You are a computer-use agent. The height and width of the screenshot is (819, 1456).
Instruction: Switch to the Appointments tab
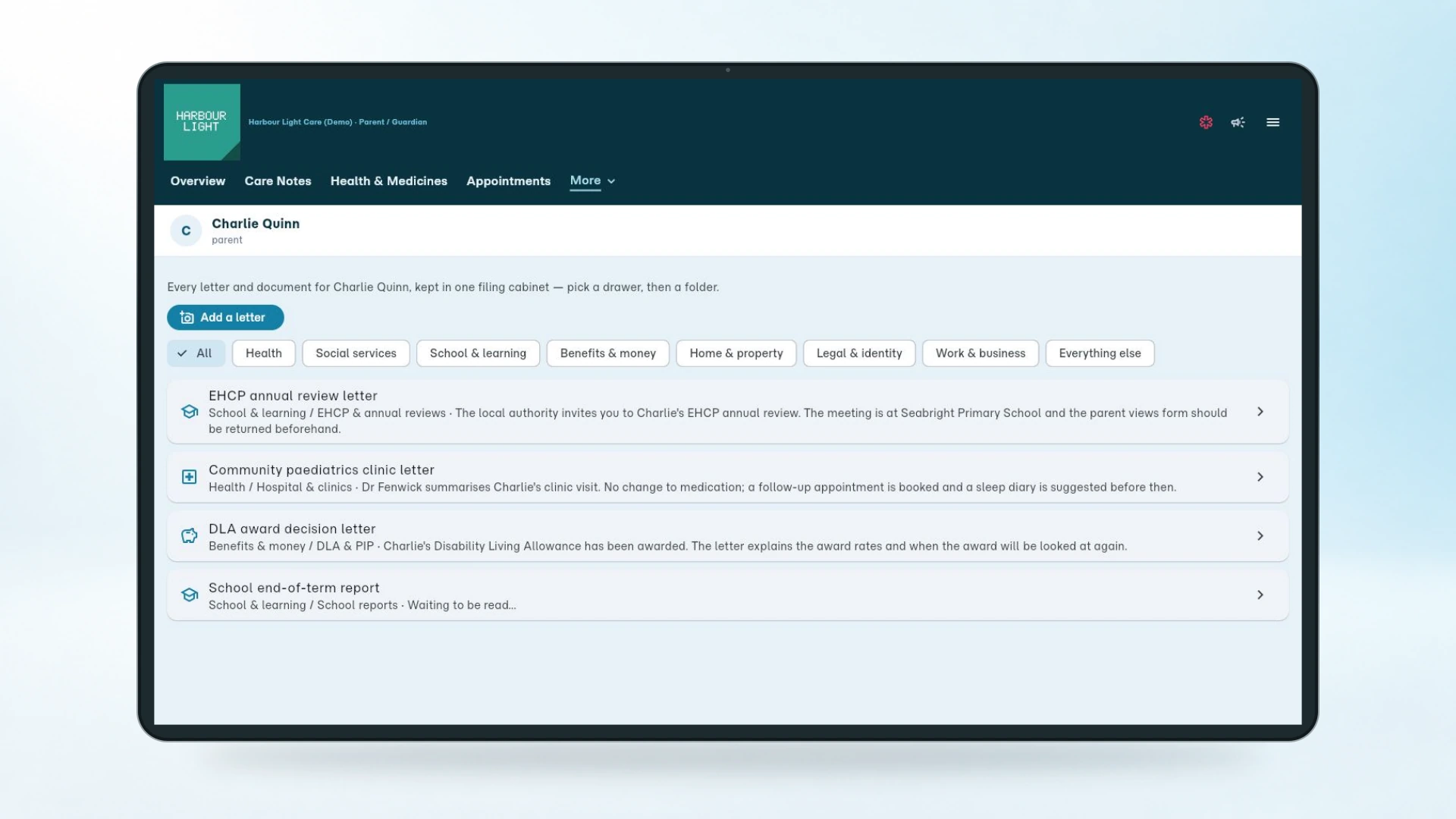click(508, 181)
